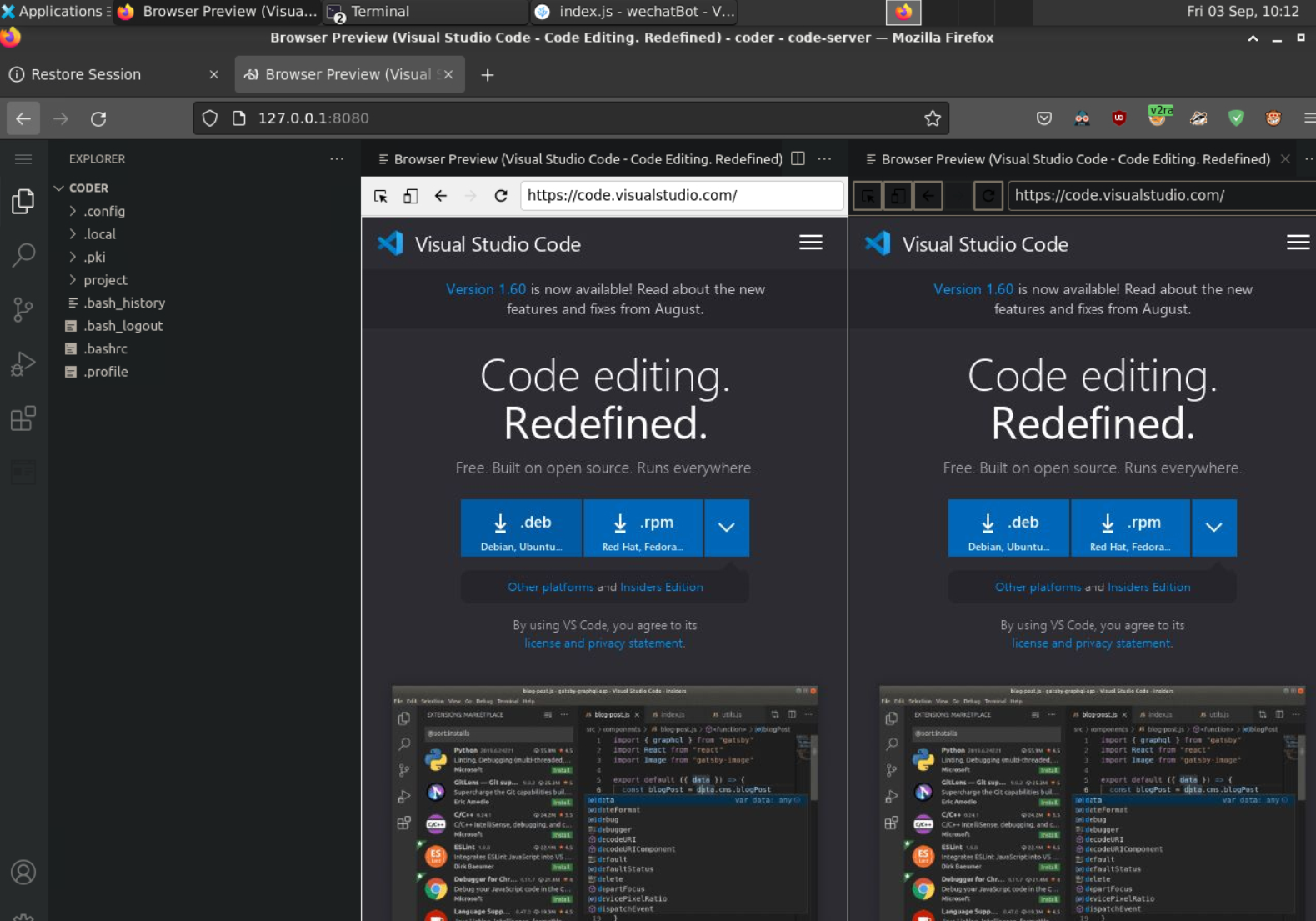Click Firefox back button

click(23, 118)
